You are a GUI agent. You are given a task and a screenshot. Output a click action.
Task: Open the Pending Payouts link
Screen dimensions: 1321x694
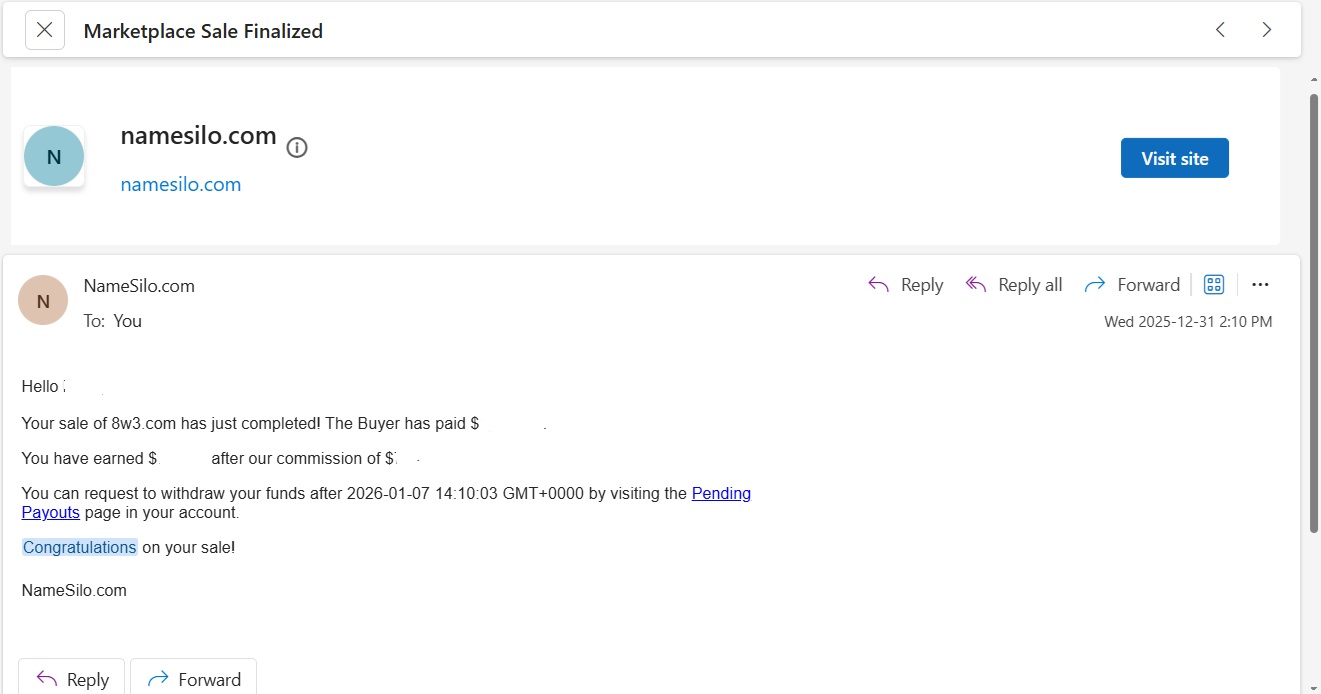coord(720,494)
